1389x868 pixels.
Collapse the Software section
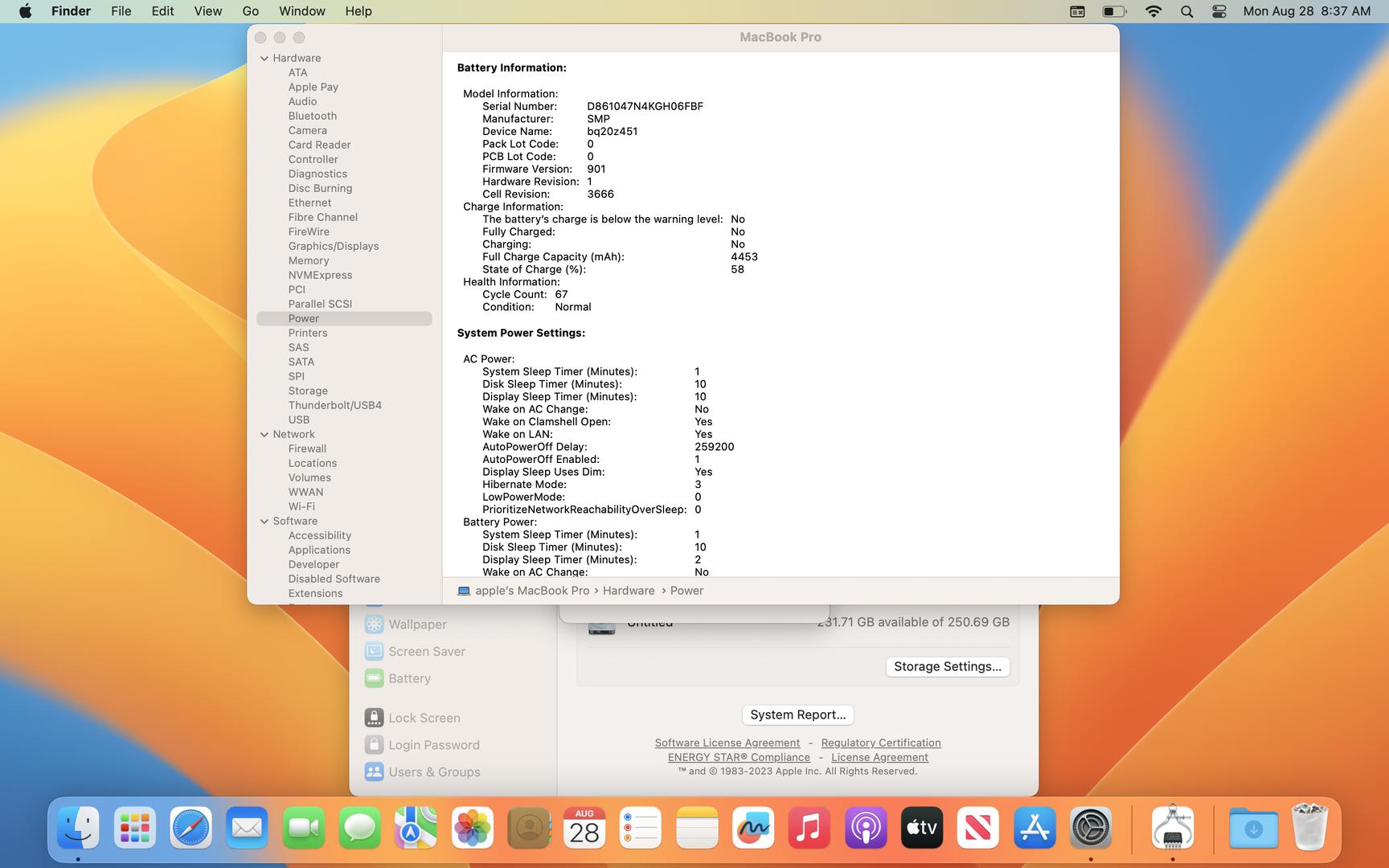pyautogui.click(x=264, y=521)
